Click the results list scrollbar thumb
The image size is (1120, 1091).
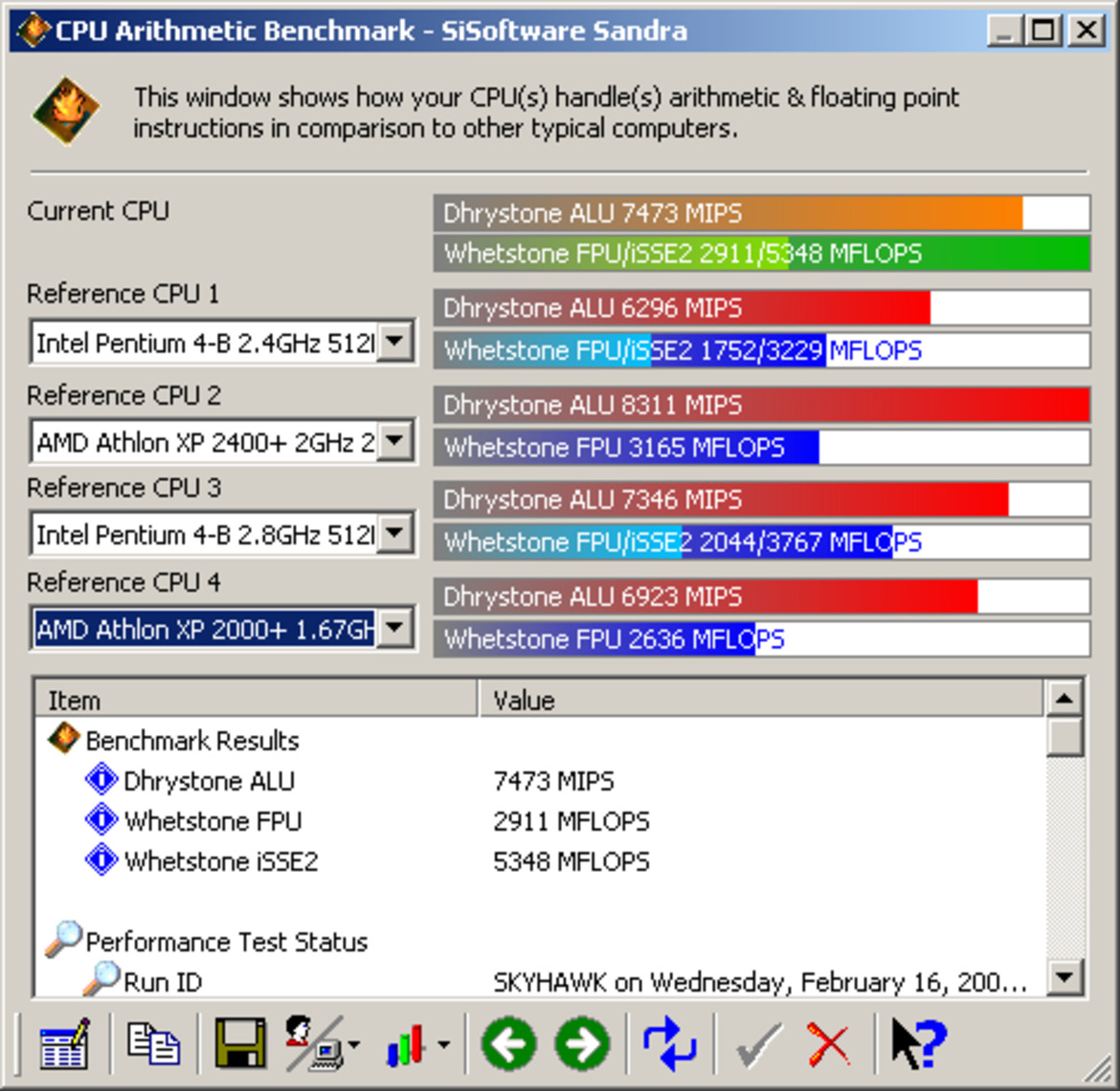[1064, 737]
